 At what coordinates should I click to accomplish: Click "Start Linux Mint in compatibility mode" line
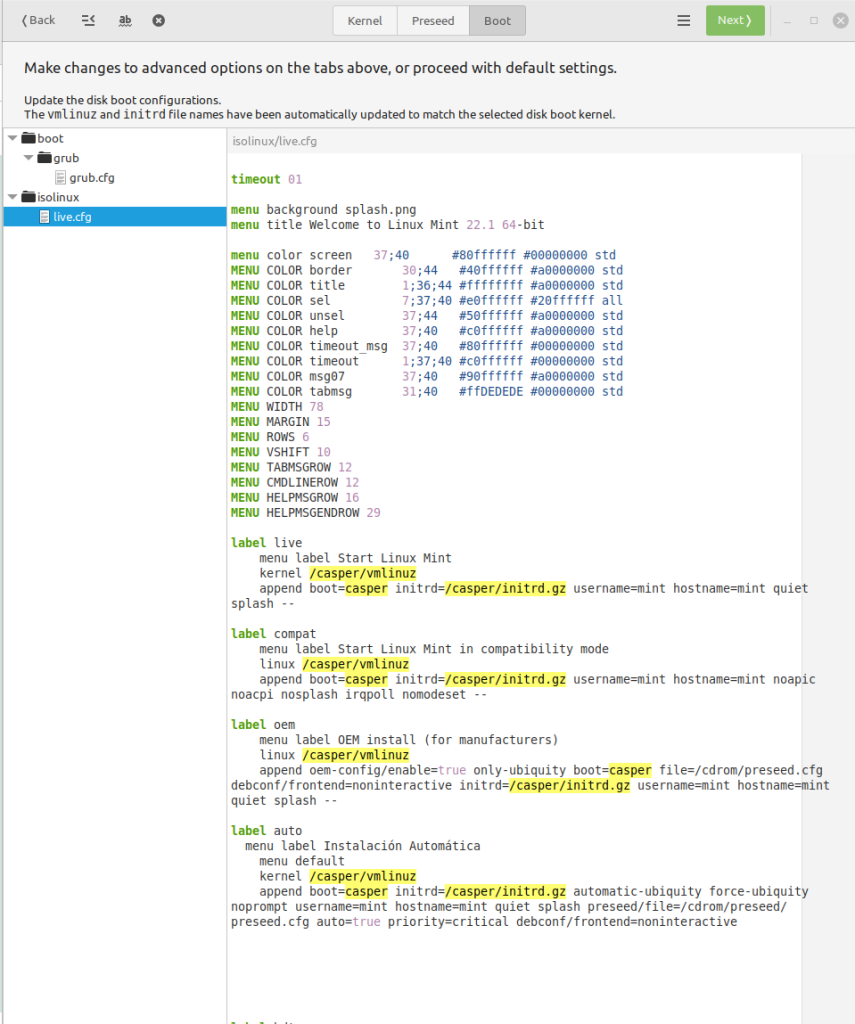(434, 648)
